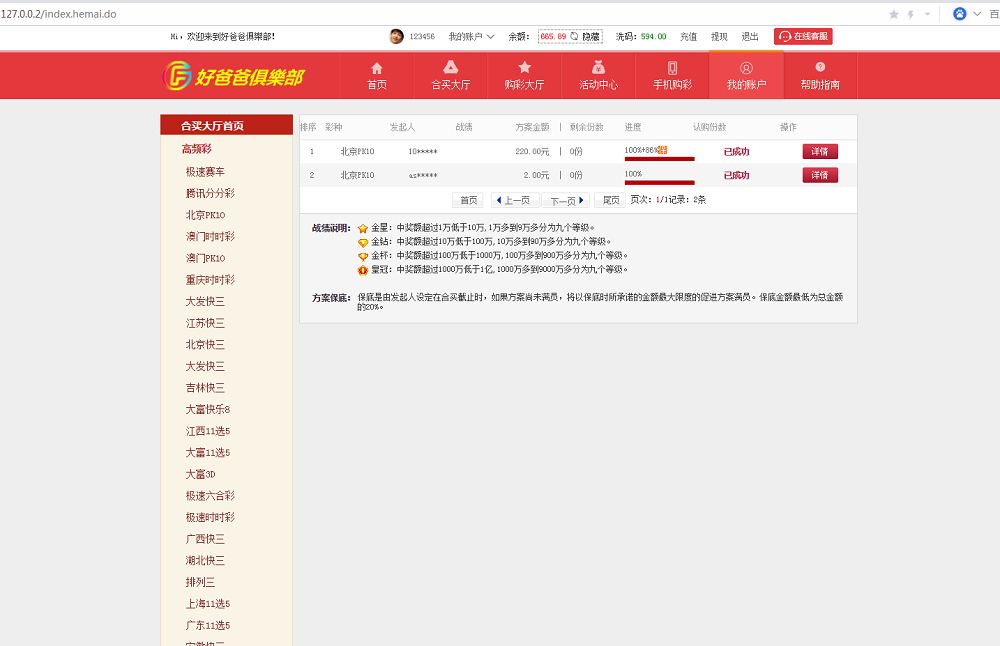Select 手机购彩 phone icon
This screenshot has height=646, width=1000.
tap(672, 68)
